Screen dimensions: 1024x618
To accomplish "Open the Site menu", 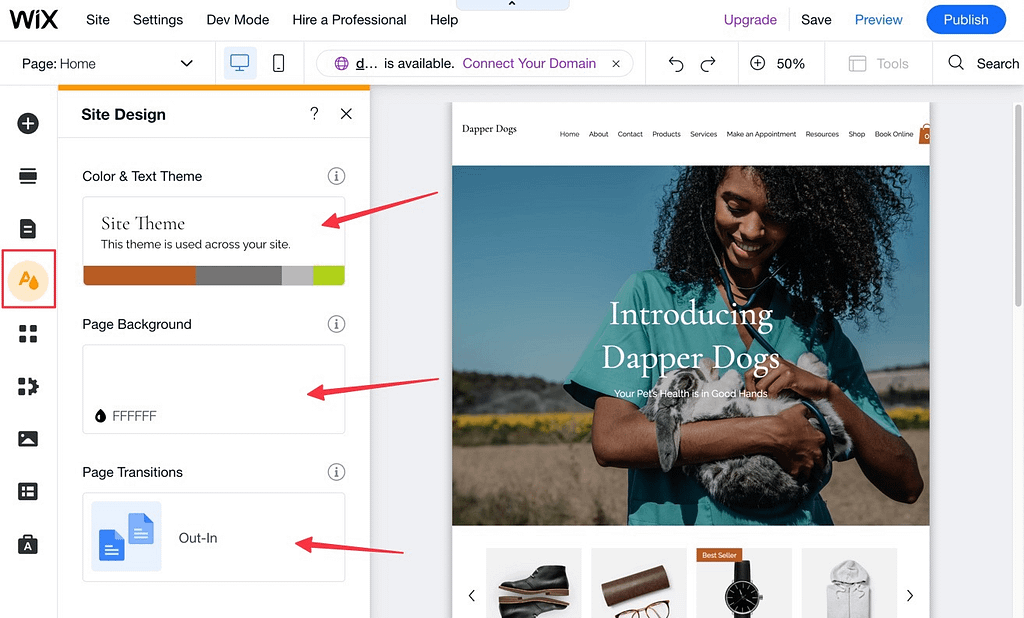I will (x=98, y=20).
